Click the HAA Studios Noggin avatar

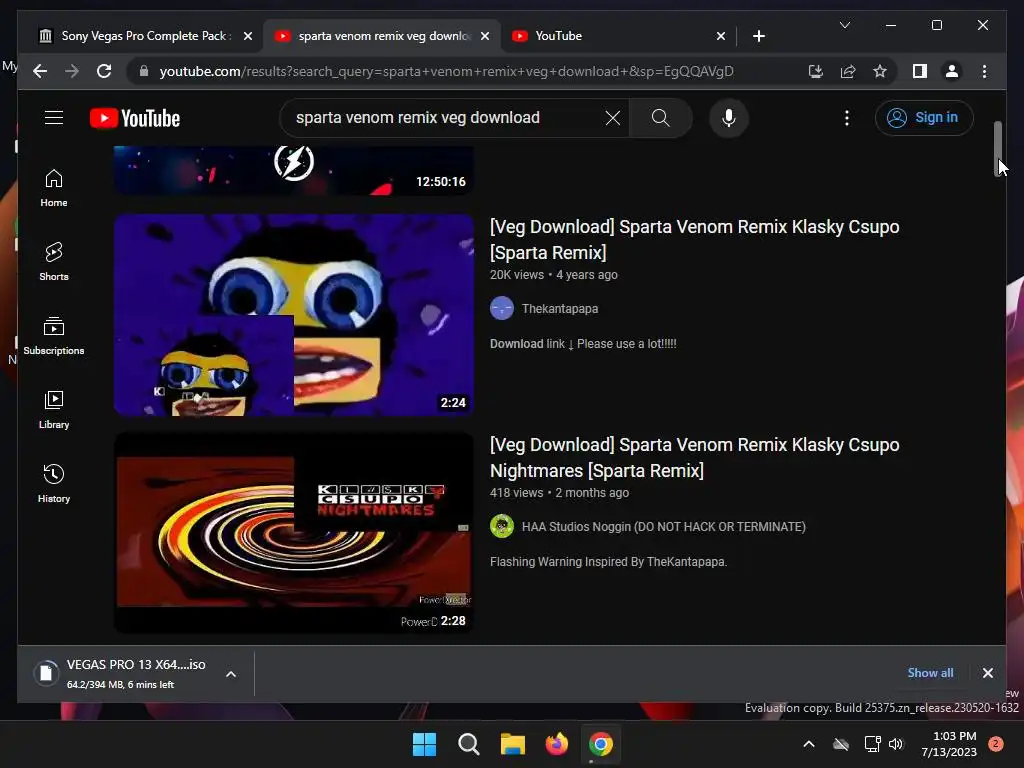(x=502, y=526)
